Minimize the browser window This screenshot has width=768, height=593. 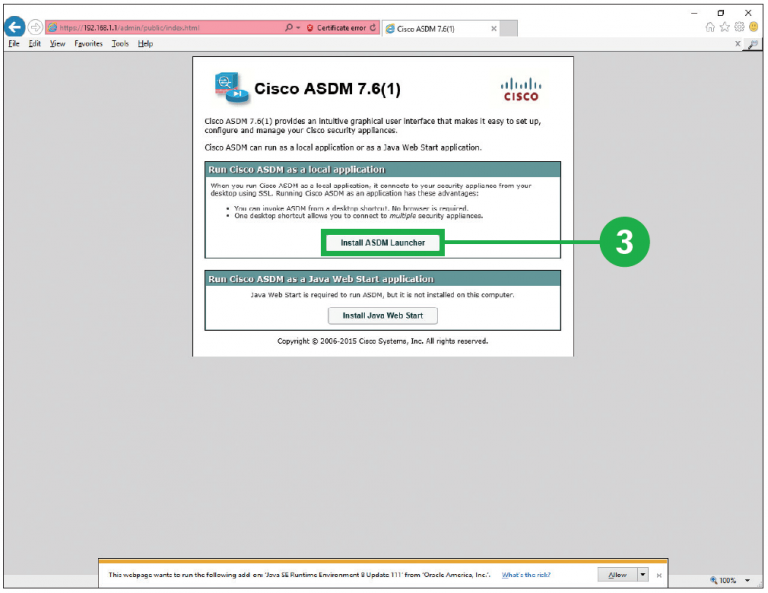[x=694, y=13]
